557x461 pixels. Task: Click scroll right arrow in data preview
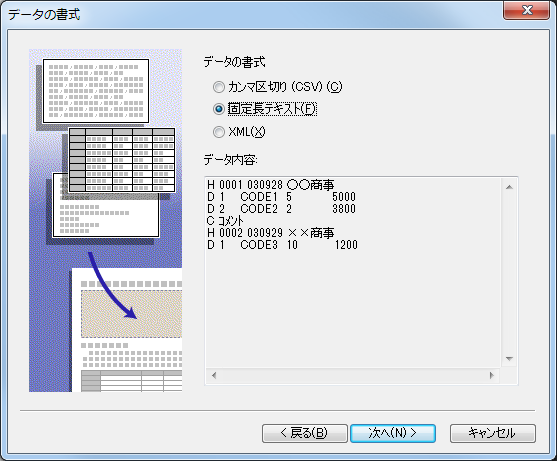[492, 375]
